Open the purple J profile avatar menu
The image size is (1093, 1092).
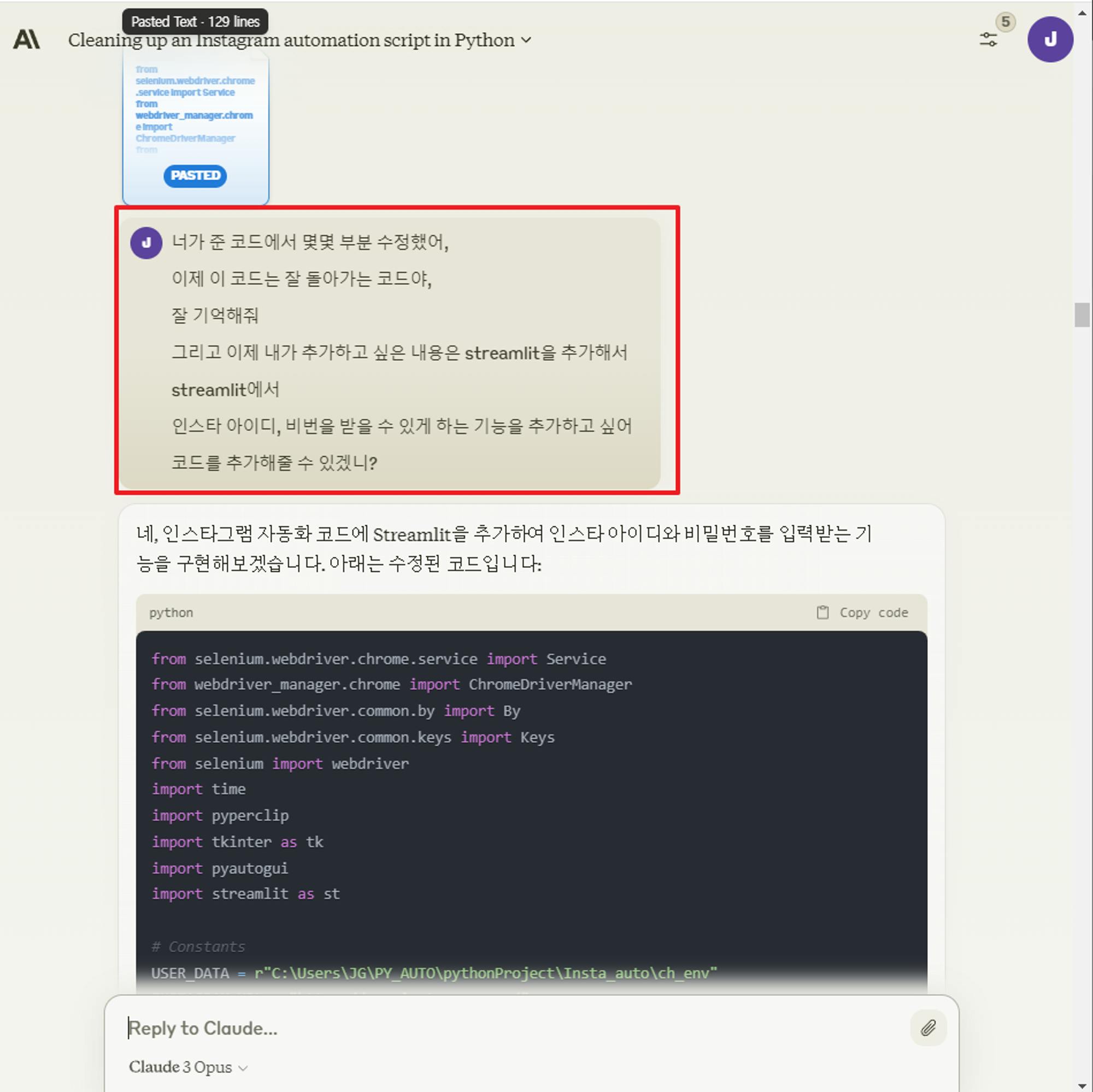1050,39
